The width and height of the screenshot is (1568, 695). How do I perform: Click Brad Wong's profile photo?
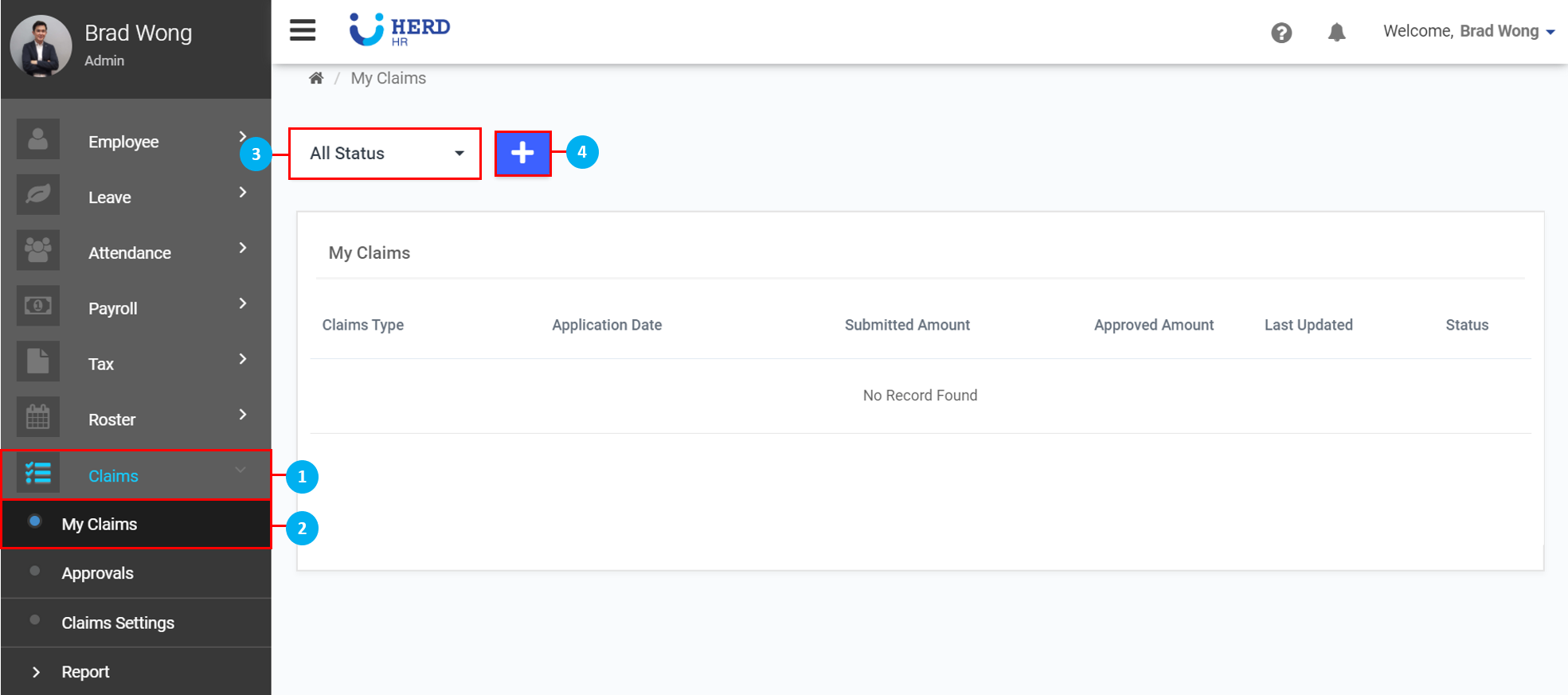[41, 45]
